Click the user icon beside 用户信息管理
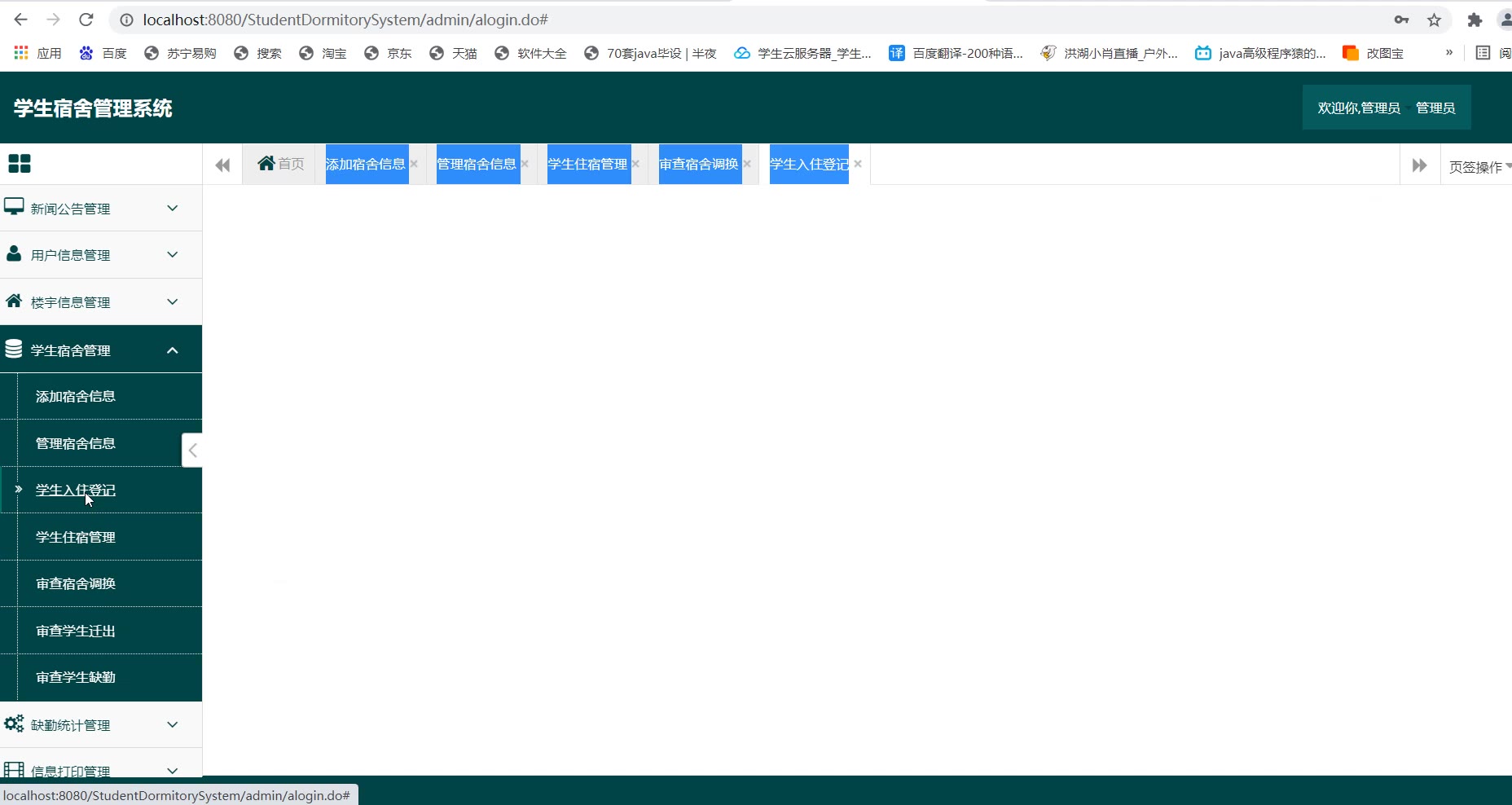 (14, 253)
